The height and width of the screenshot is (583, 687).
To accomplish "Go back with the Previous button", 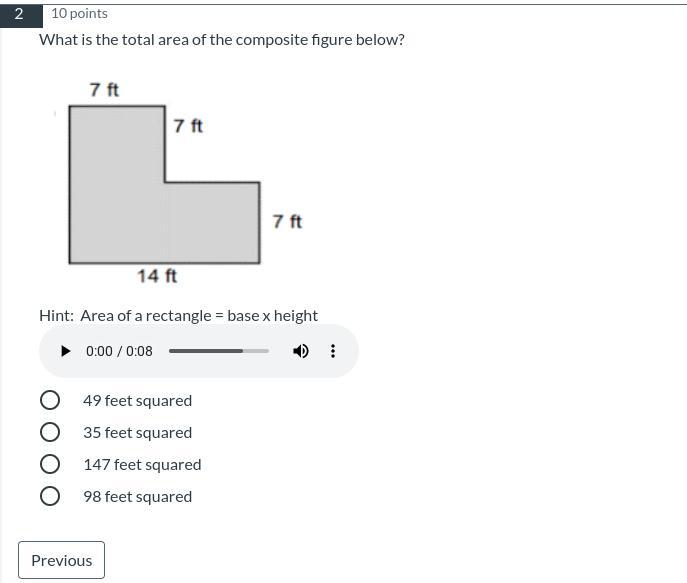I will point(61,560).
